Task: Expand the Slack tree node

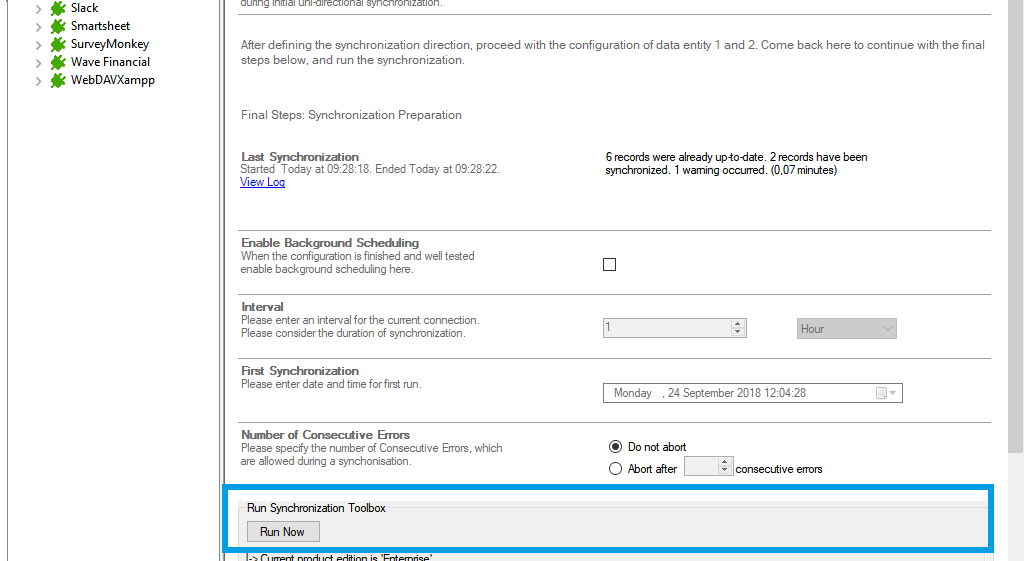Action: pos(38,9)
